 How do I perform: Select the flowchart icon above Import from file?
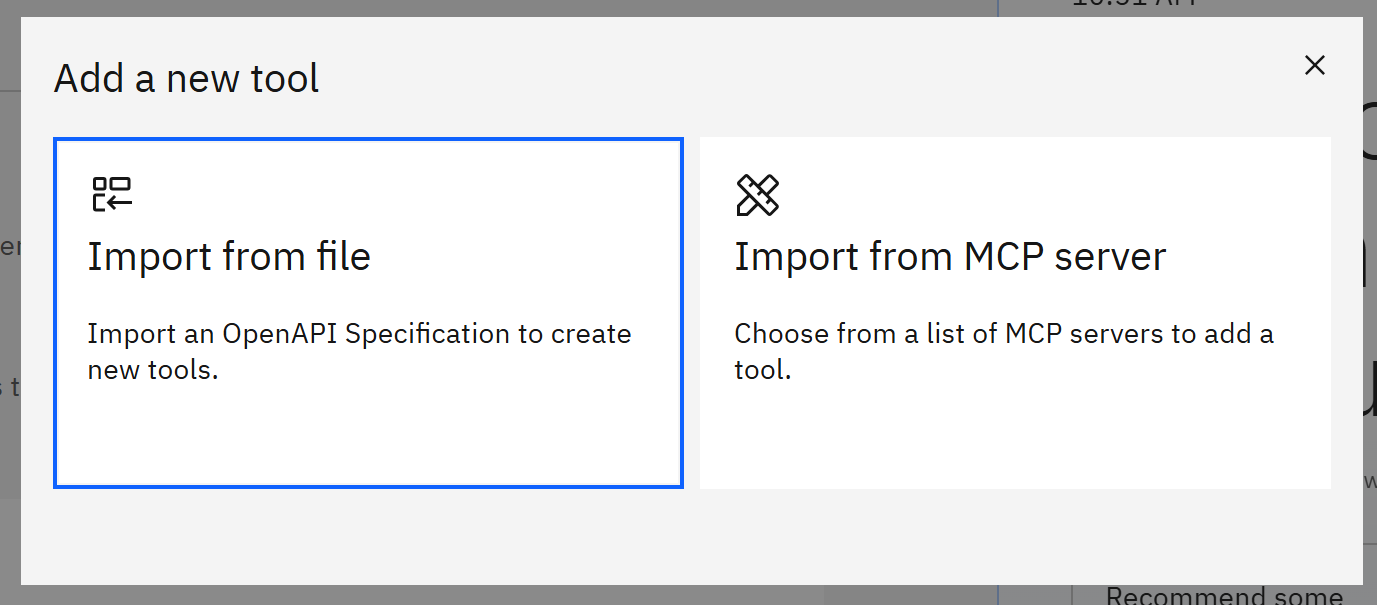(113, 194)
